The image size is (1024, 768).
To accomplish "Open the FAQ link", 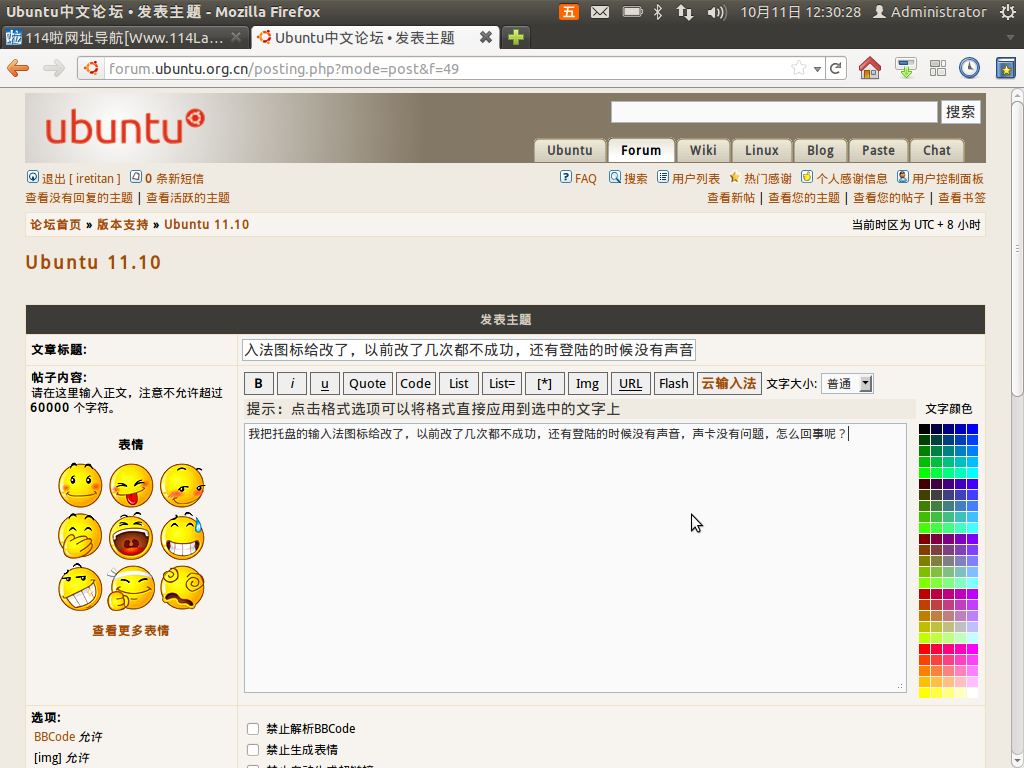I will (585, 178).
